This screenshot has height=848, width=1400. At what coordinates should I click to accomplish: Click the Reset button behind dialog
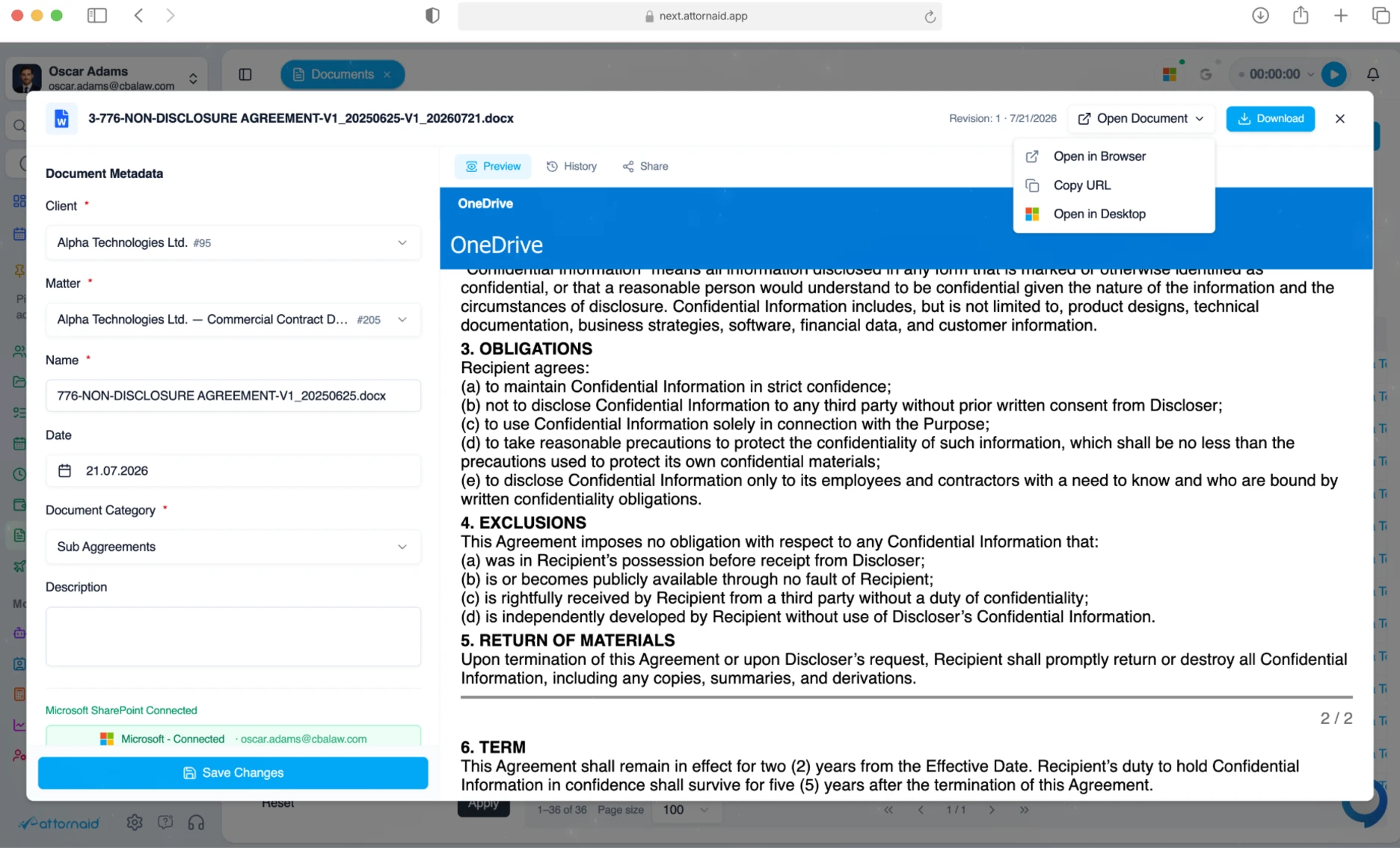coord(278,804)
